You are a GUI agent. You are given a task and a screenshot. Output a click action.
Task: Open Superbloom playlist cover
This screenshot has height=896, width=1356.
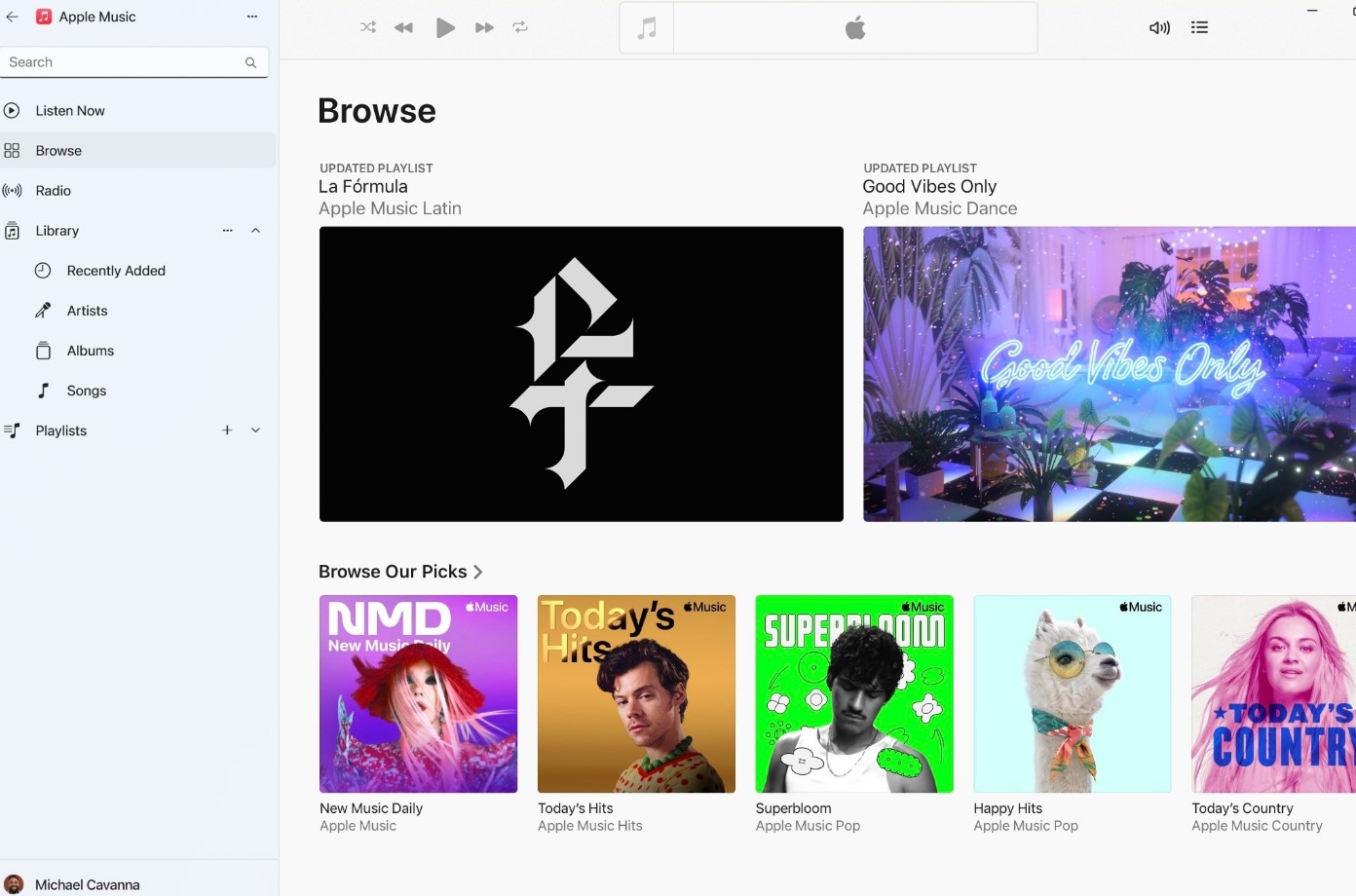pos(854,694)
